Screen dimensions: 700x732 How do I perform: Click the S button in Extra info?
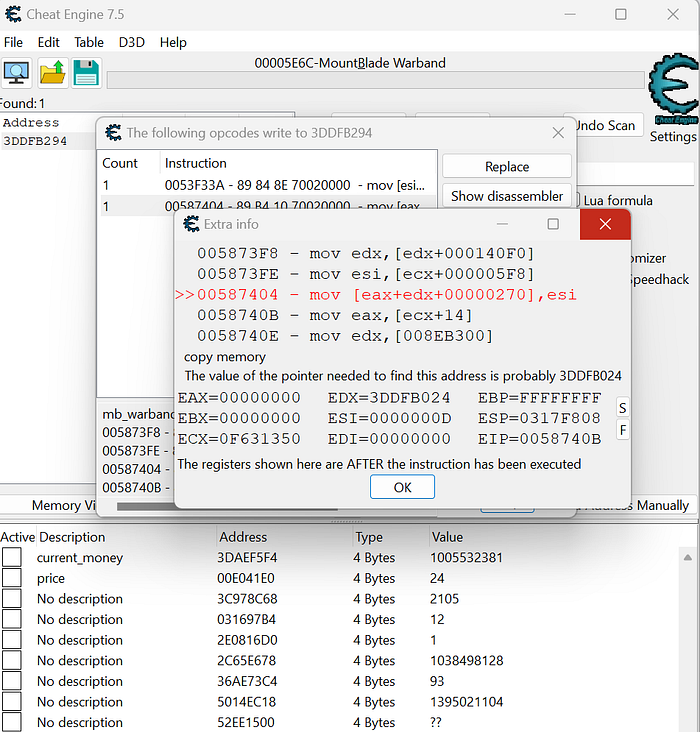[x=622, y=408]
